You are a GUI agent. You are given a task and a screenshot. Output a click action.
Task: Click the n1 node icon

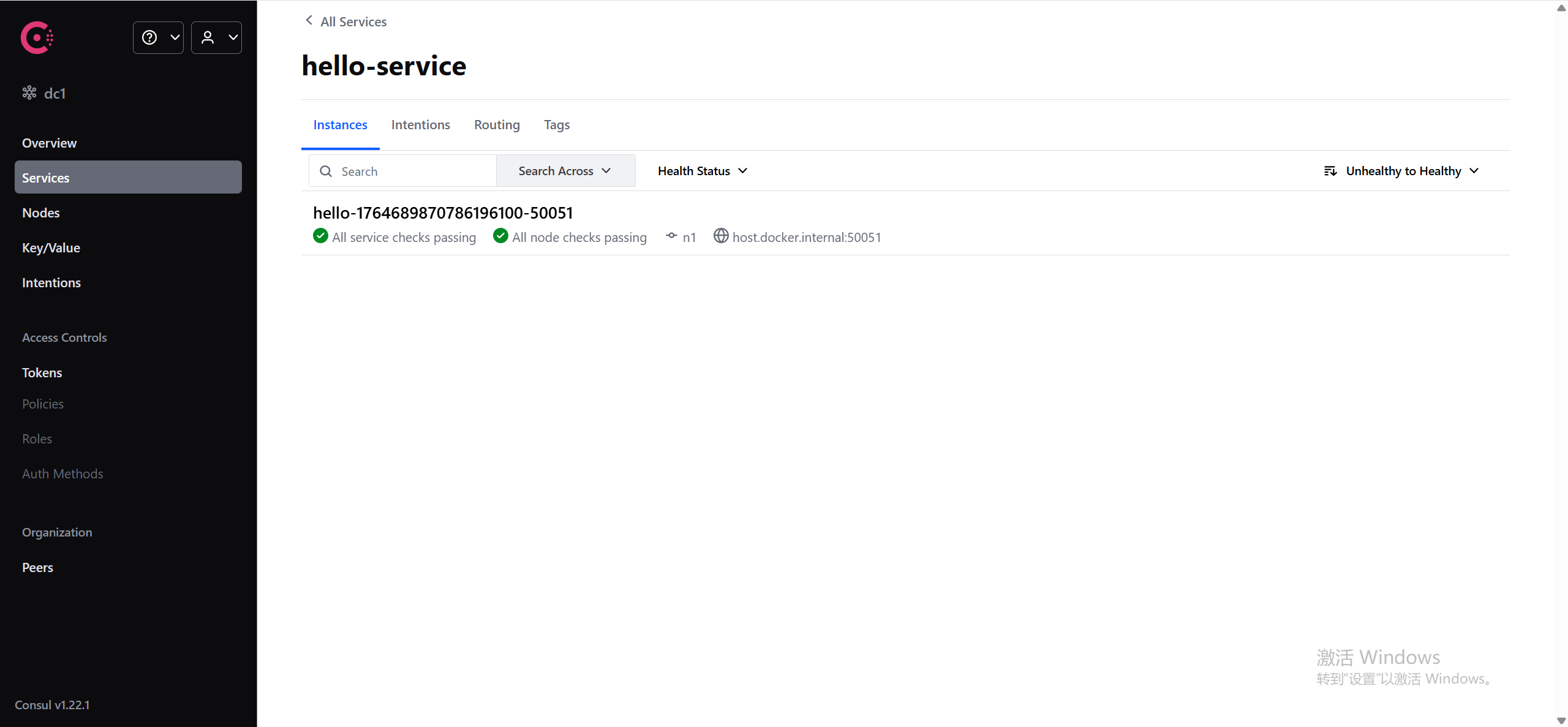(672, 236)
